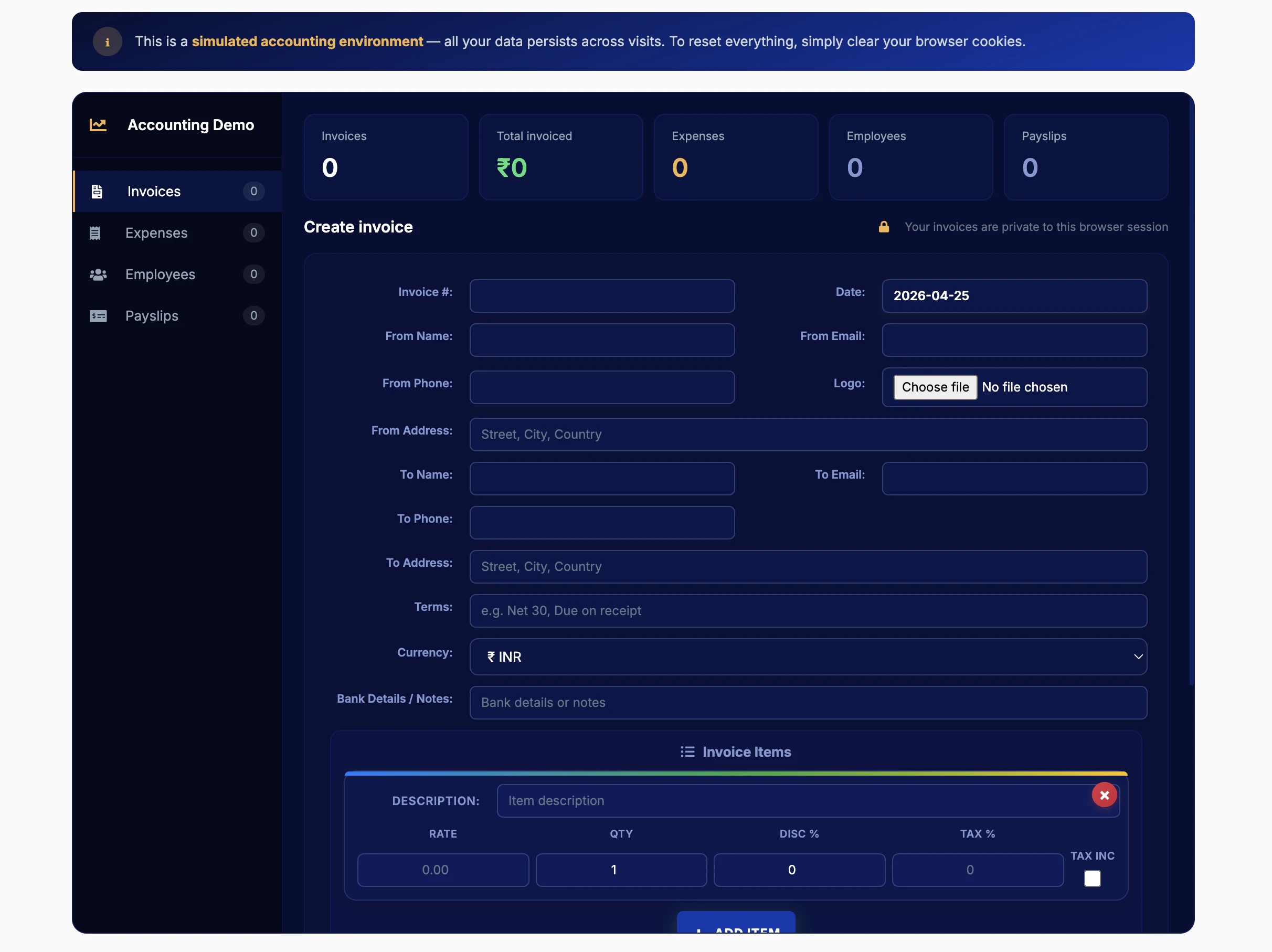Click the Employees people icon

(x=97, y=274)
